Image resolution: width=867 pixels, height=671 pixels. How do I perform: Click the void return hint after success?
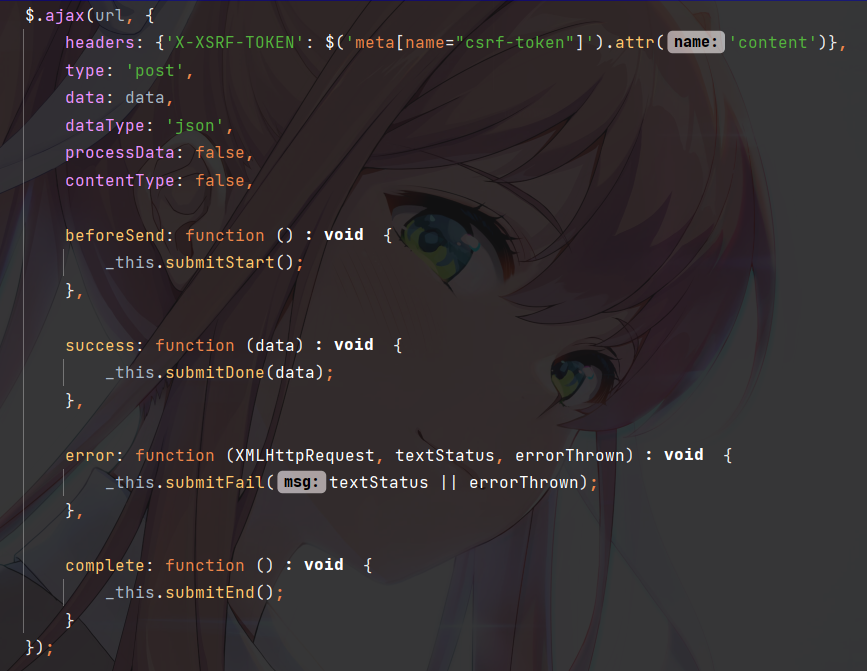pos(354,345)
